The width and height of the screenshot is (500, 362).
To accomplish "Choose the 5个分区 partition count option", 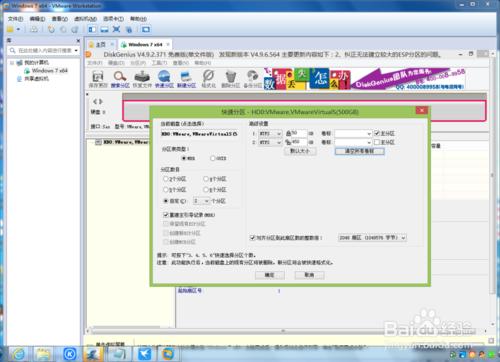I will tap(174, 190).
